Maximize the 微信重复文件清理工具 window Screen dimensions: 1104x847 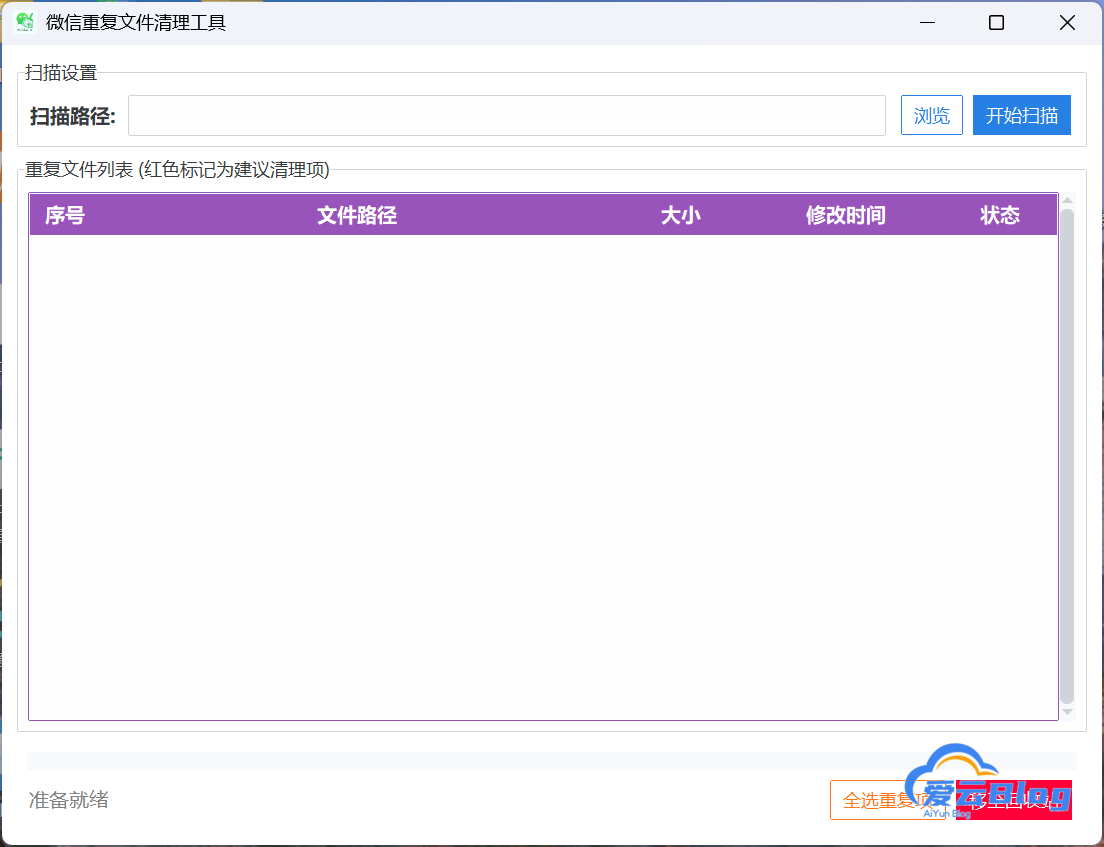click(996, 23)
